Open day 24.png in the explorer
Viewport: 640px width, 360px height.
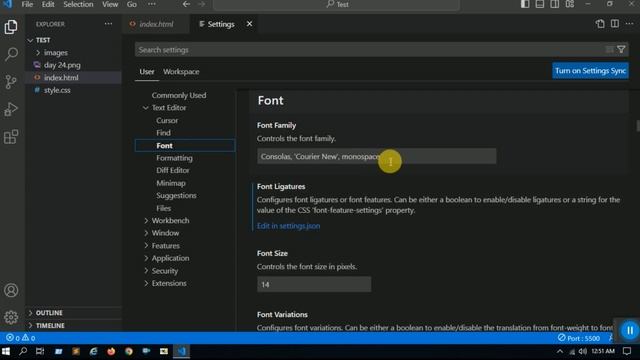click(x=62, y=65)
